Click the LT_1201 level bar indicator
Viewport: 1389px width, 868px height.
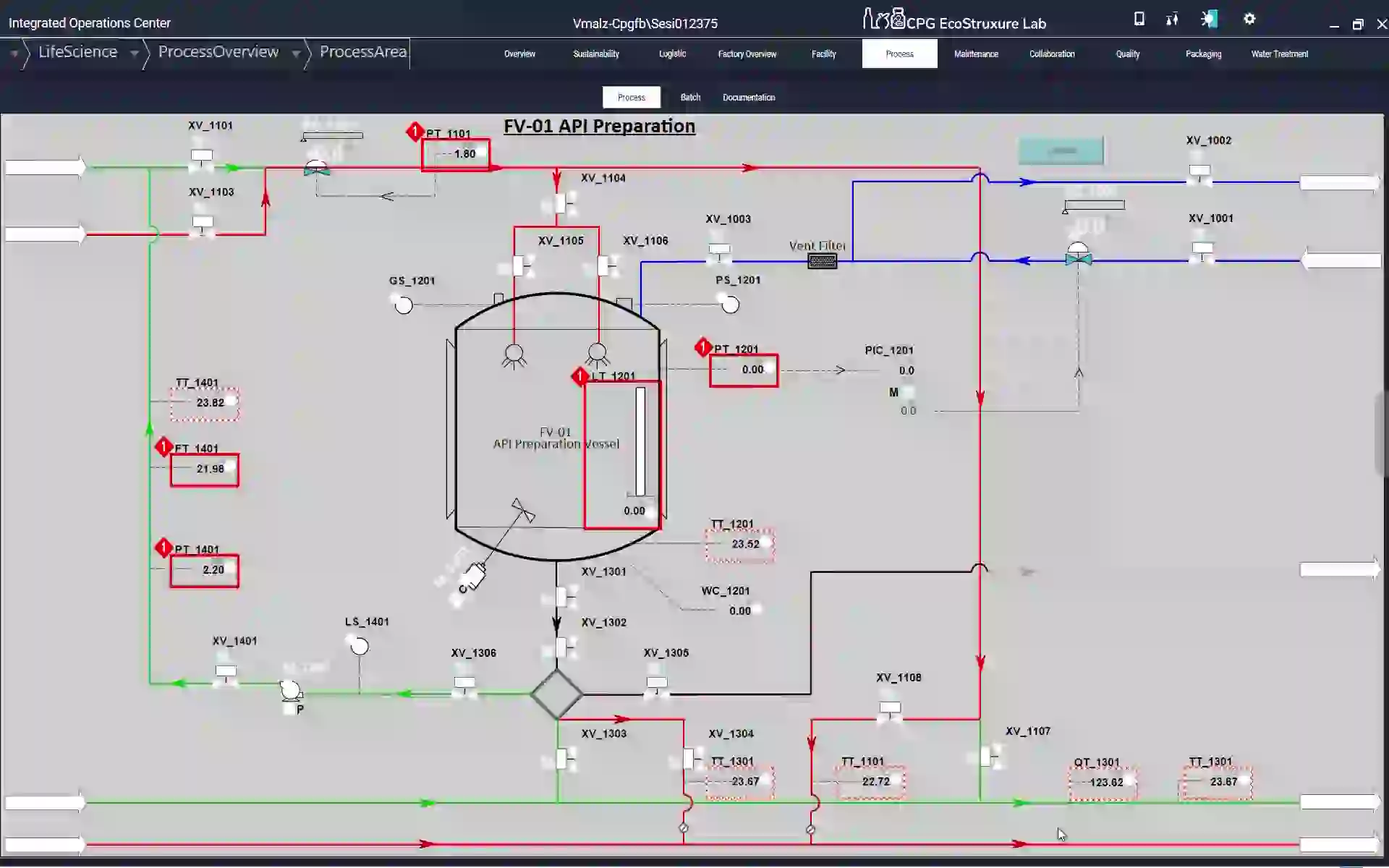coord(640,442)
